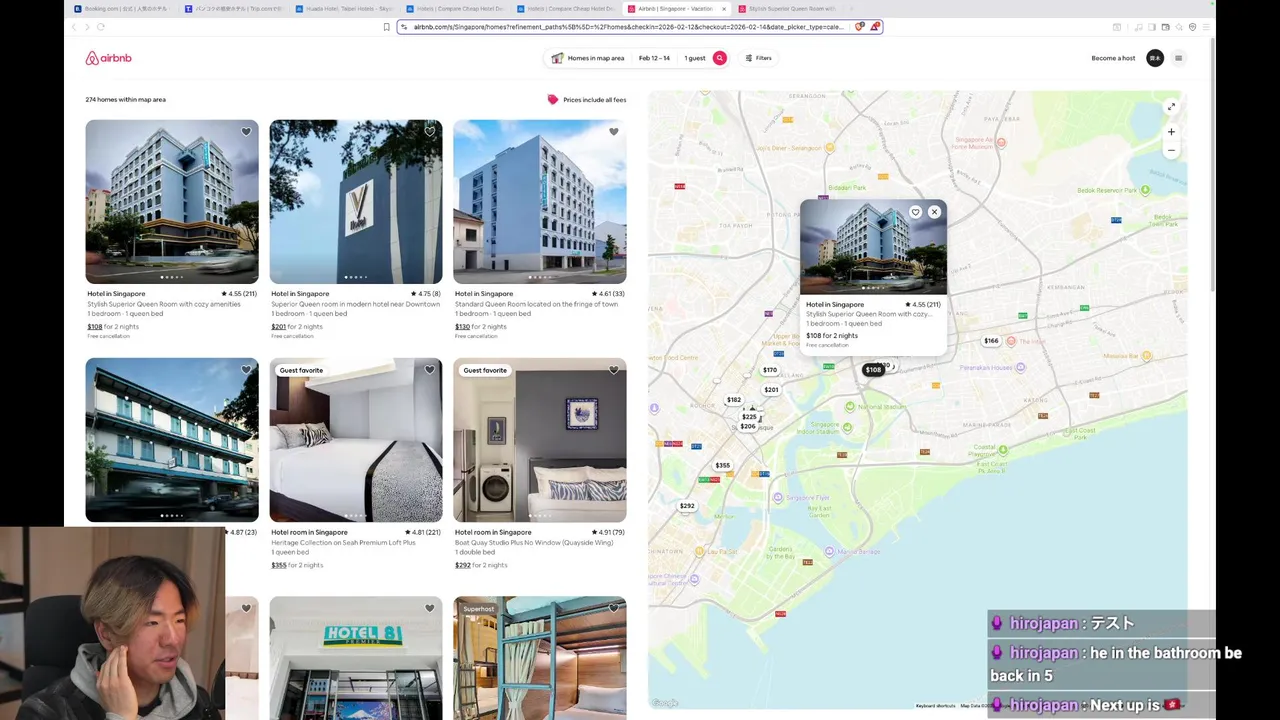Toggle wishlist heart on Superior Queen room card
1280x720 pixels.
tap(430, 131)
